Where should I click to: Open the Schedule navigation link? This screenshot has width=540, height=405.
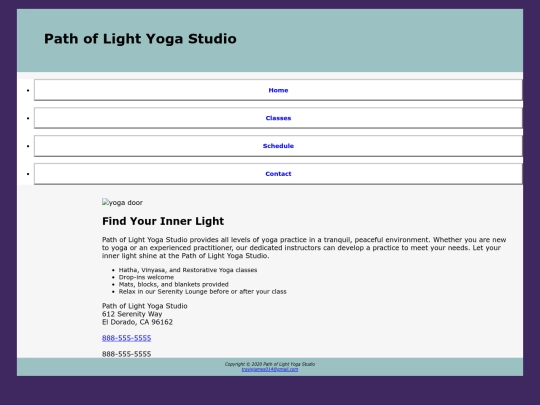pos(278,146)
